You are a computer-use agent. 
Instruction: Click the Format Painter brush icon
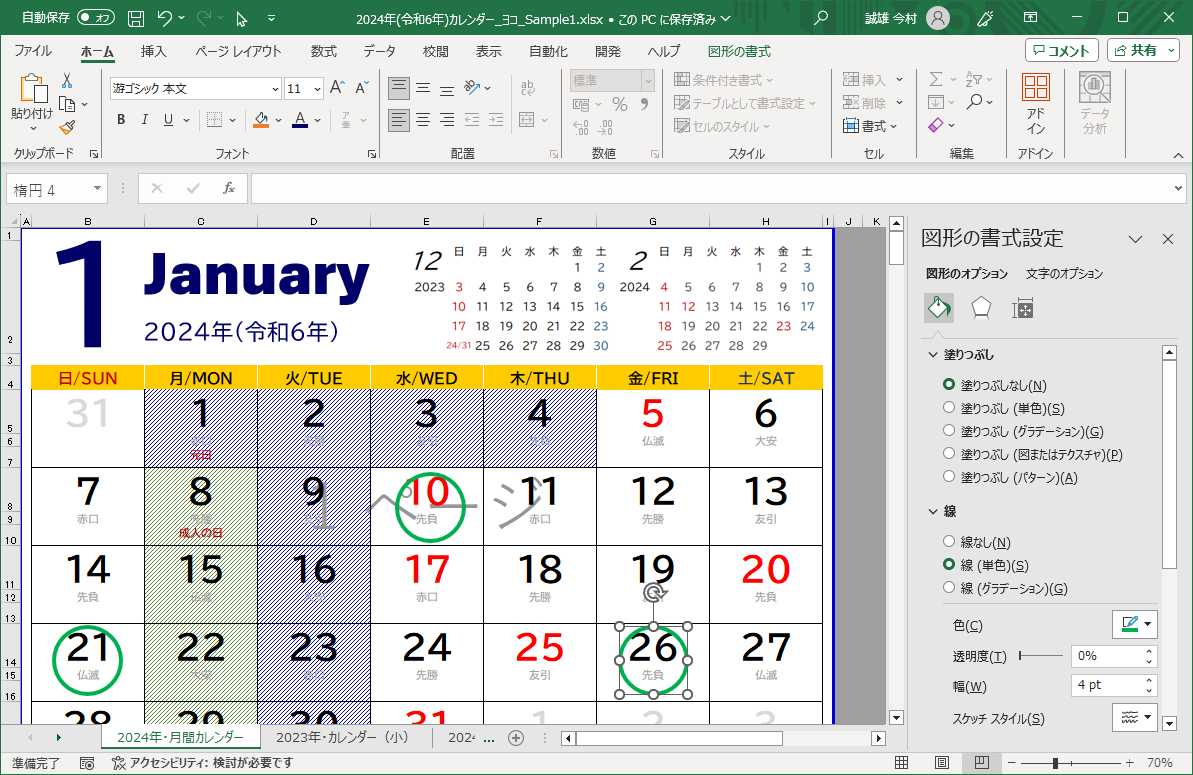pyautogui.click(x=67, y=127)
